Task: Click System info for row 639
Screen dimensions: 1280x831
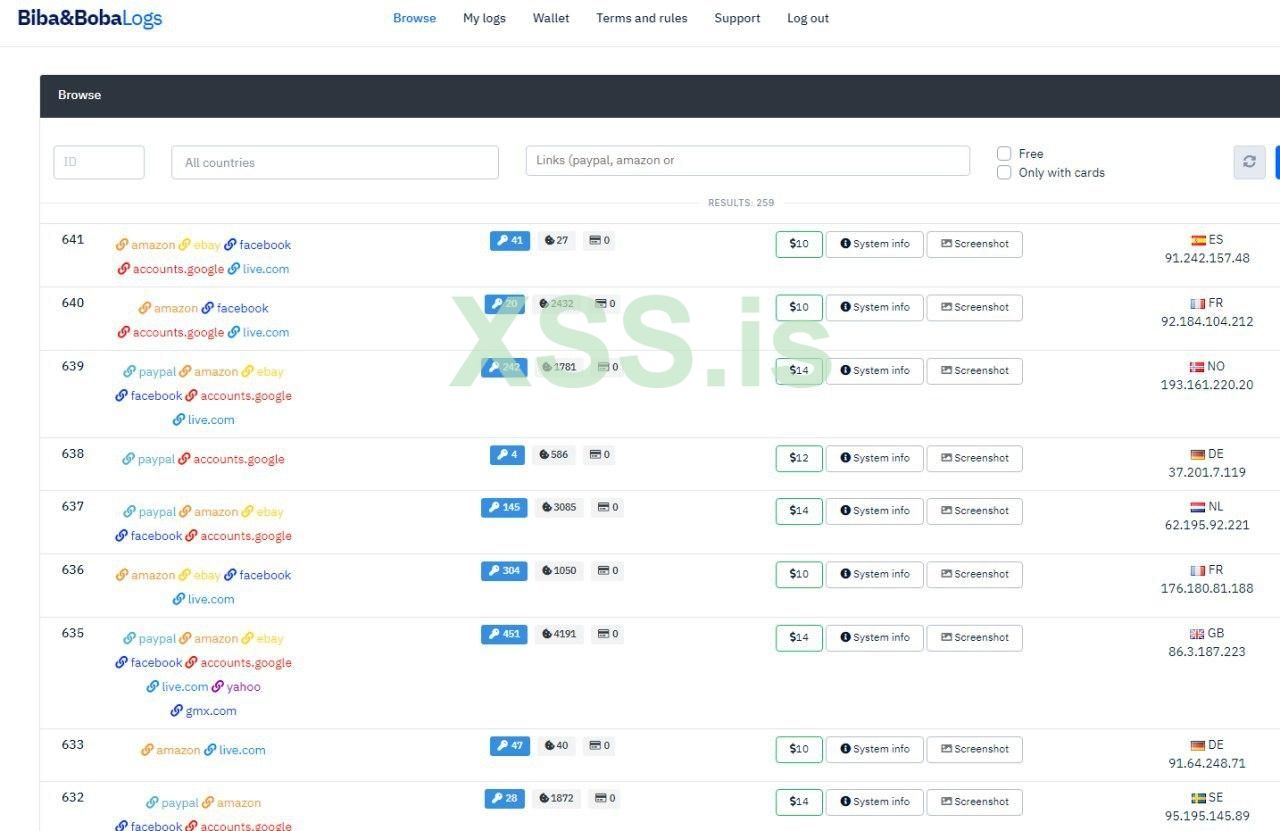Action: pos(875,371)
